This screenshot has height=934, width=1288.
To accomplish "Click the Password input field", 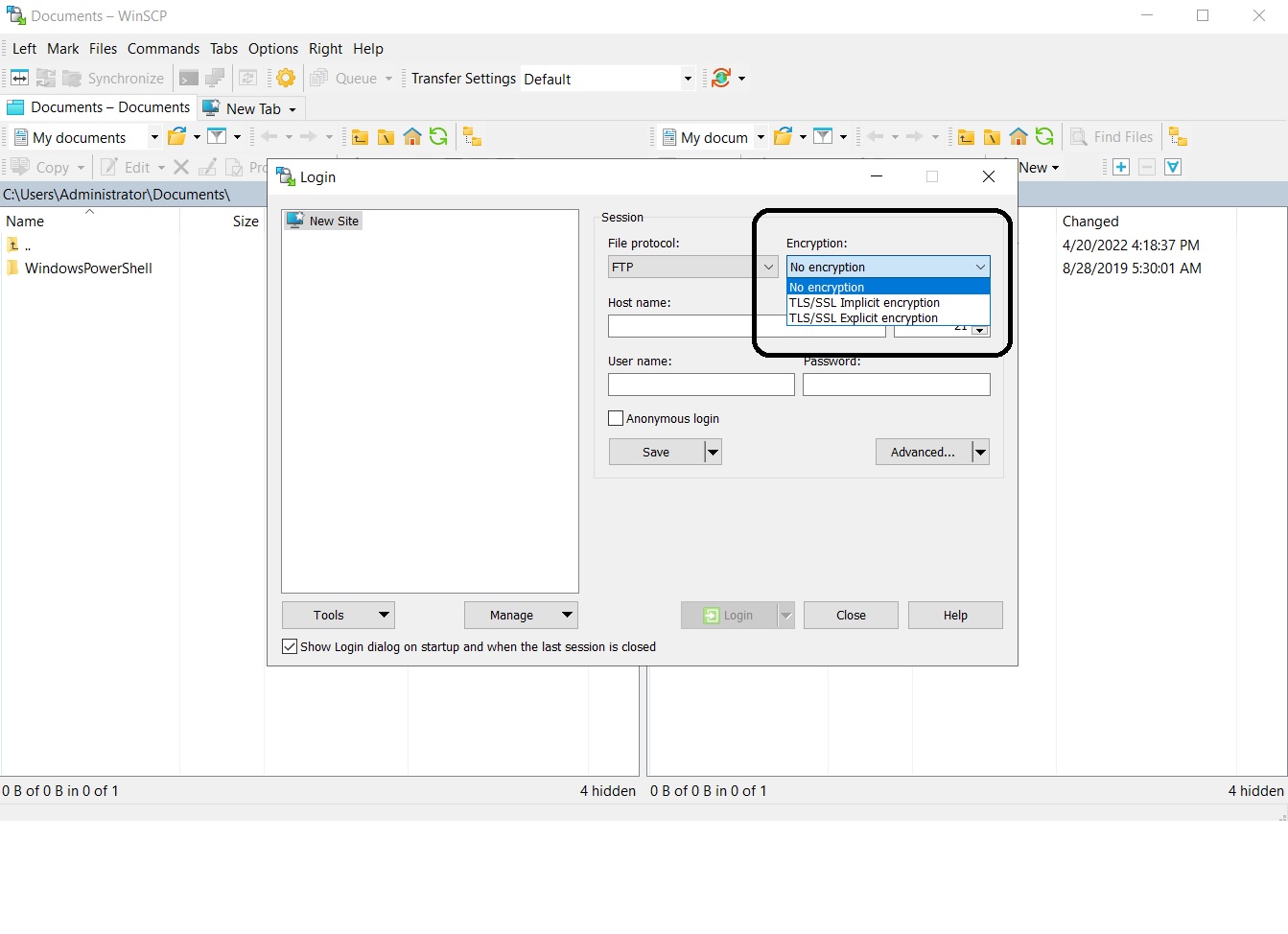I will coord(897,385).
